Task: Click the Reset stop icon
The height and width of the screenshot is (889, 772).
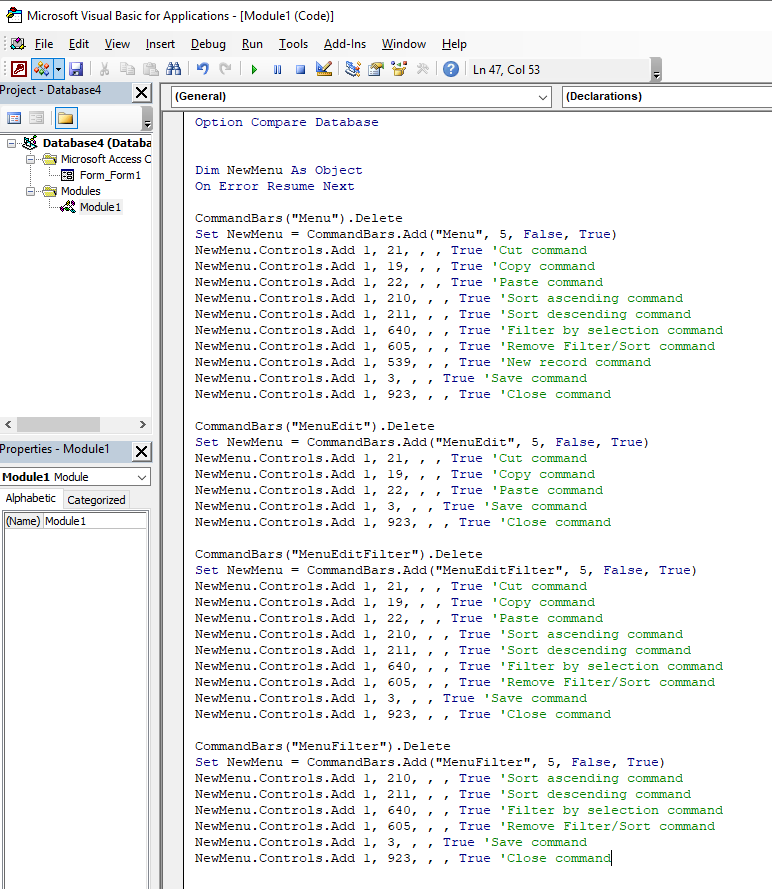Action: (300, 69)
